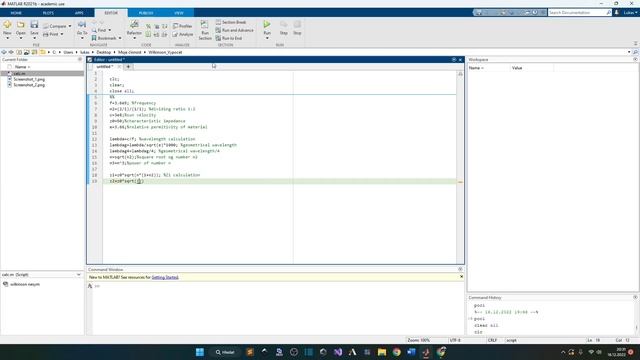Open the Lukas account dropdown
Screen dimensions: 640x360
tap(630, 13)
